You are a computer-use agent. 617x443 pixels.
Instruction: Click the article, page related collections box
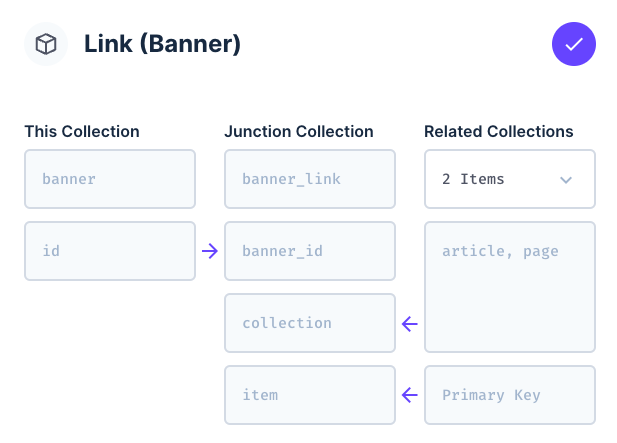(510, 287)
